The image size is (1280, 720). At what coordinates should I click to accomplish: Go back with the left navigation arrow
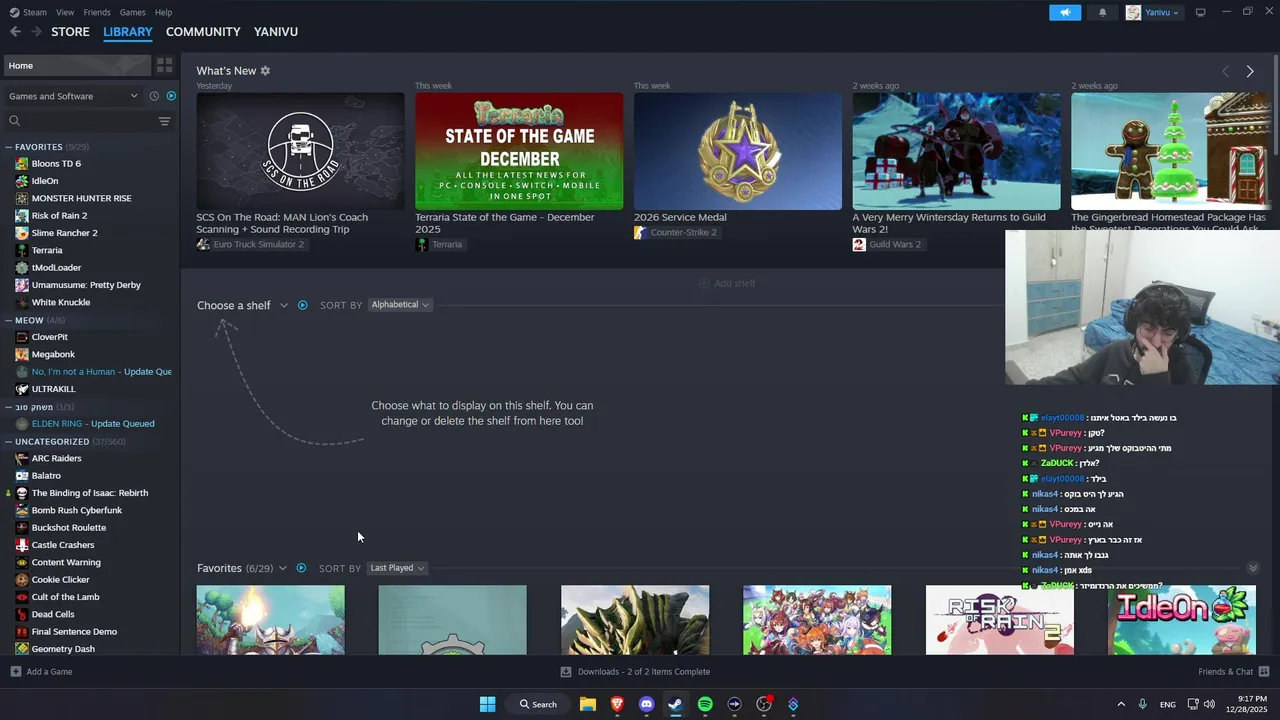click(15, 32)
